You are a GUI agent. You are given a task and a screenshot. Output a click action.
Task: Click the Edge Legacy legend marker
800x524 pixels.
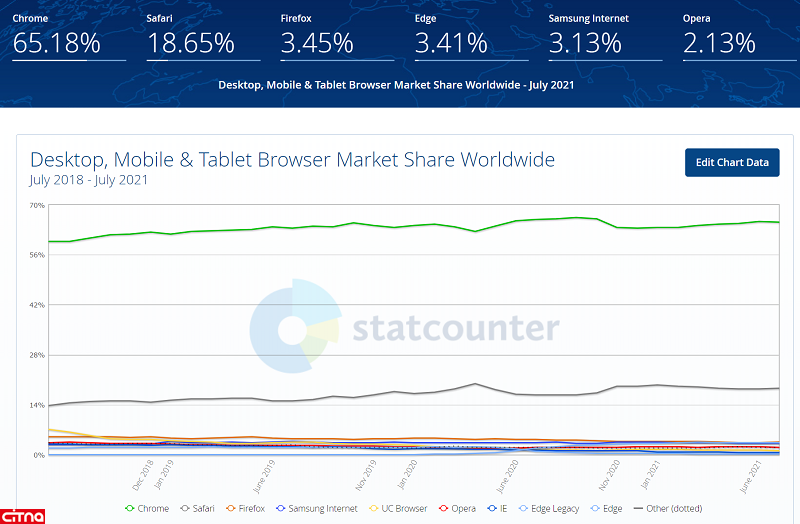coord(525,508)
